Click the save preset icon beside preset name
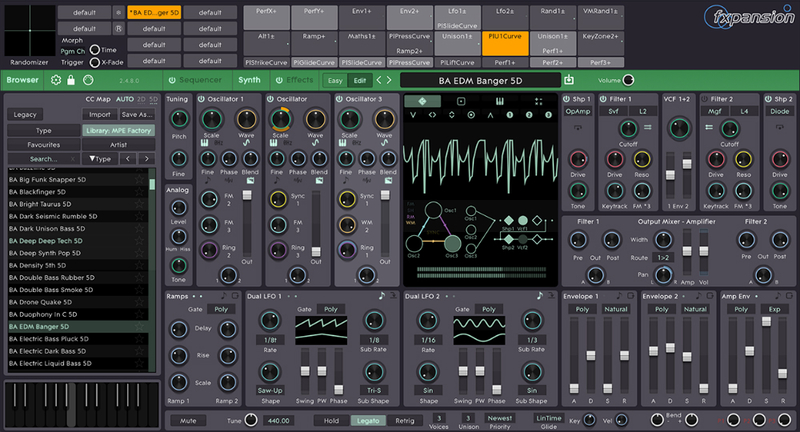This screenshot has width=800, height=432. point(569,80)
